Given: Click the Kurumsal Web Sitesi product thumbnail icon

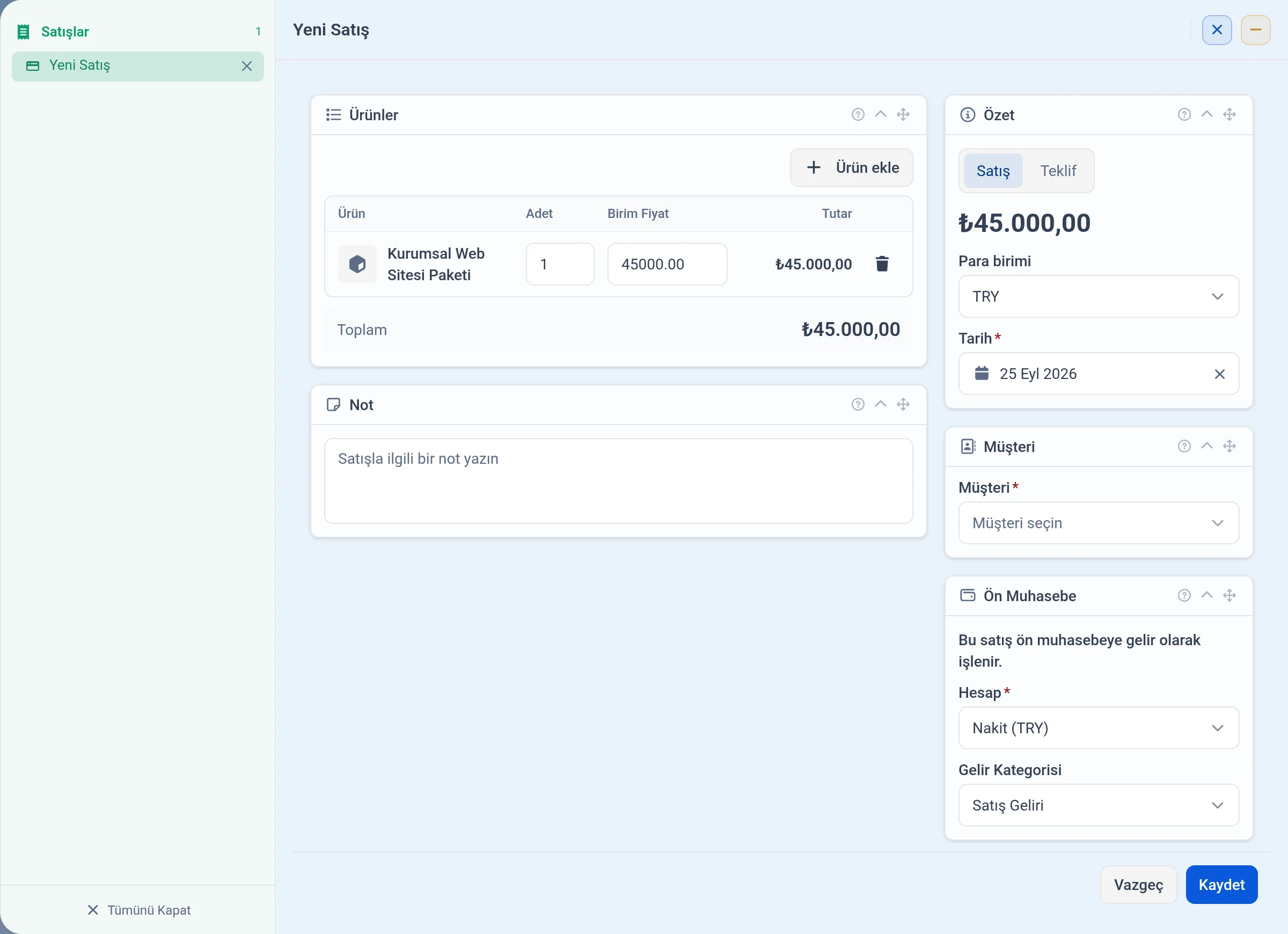Looking at the screenshot, I should [x=357, y=264].
